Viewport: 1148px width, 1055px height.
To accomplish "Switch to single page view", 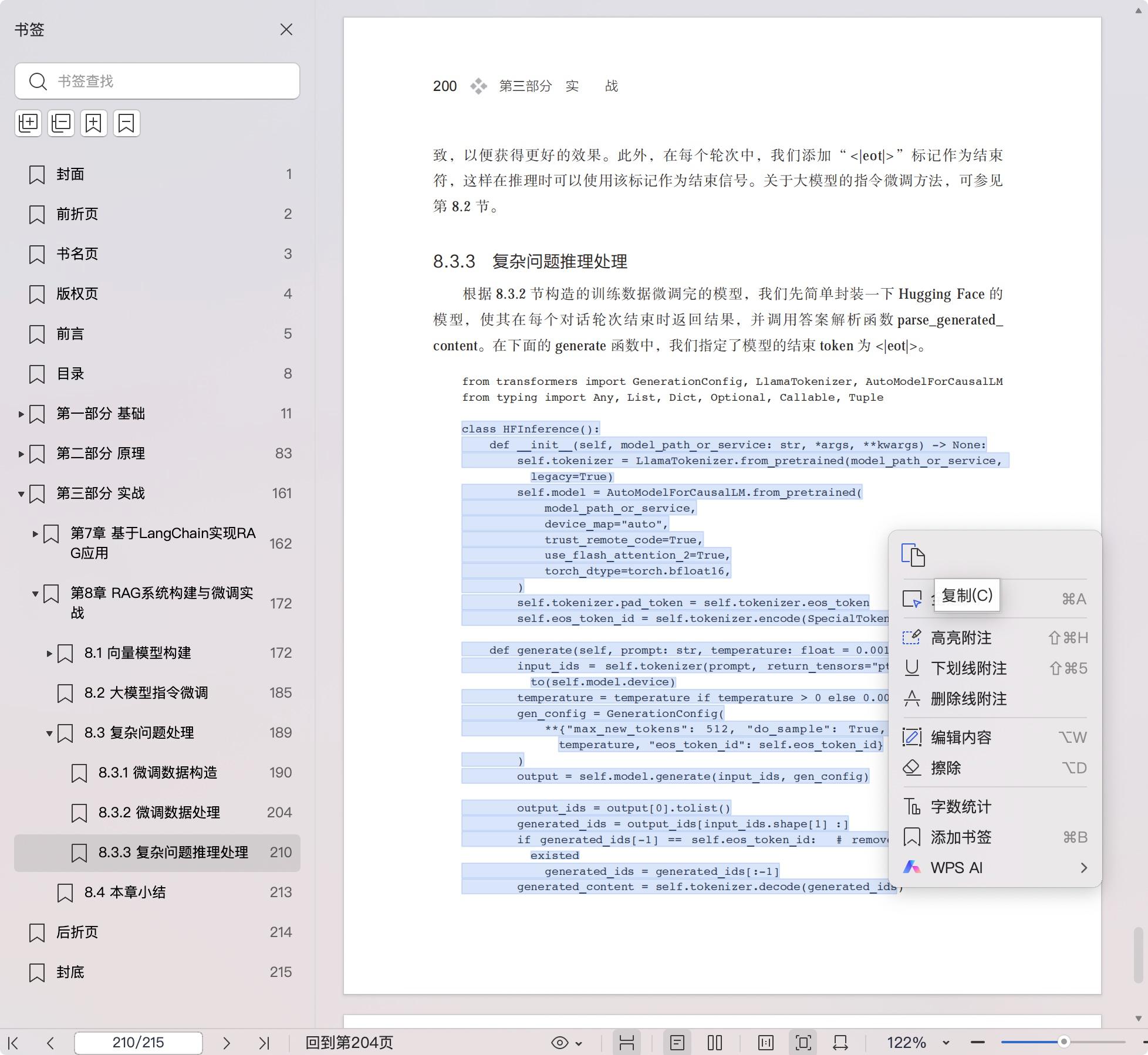I will click(677, 1043).
